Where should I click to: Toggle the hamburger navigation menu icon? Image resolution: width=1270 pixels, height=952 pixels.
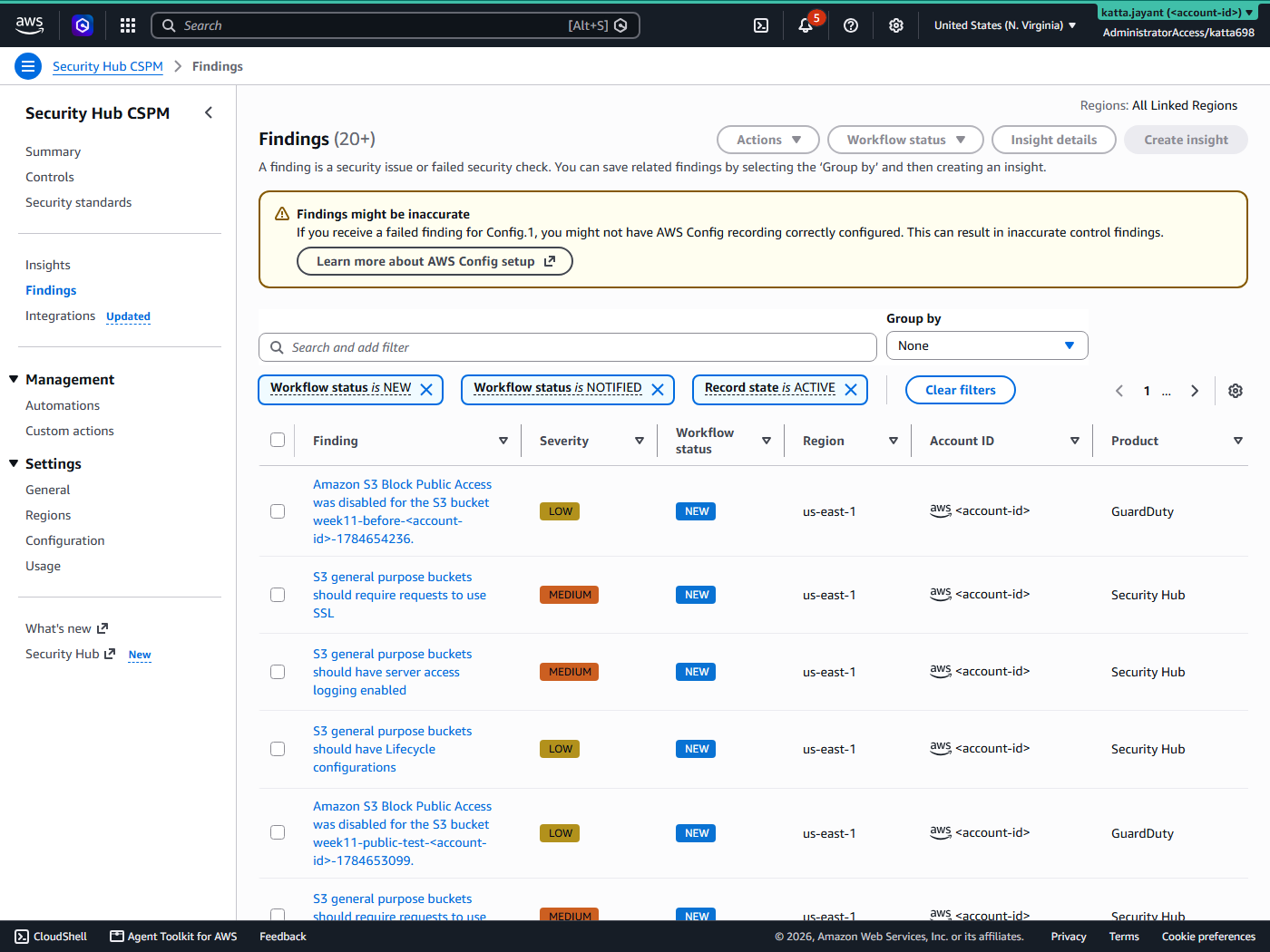[28, 66]
